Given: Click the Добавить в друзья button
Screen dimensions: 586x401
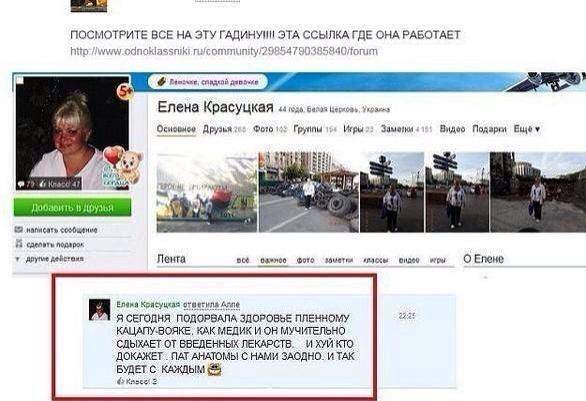Looking at the screenshot, I should click(73, 207).
